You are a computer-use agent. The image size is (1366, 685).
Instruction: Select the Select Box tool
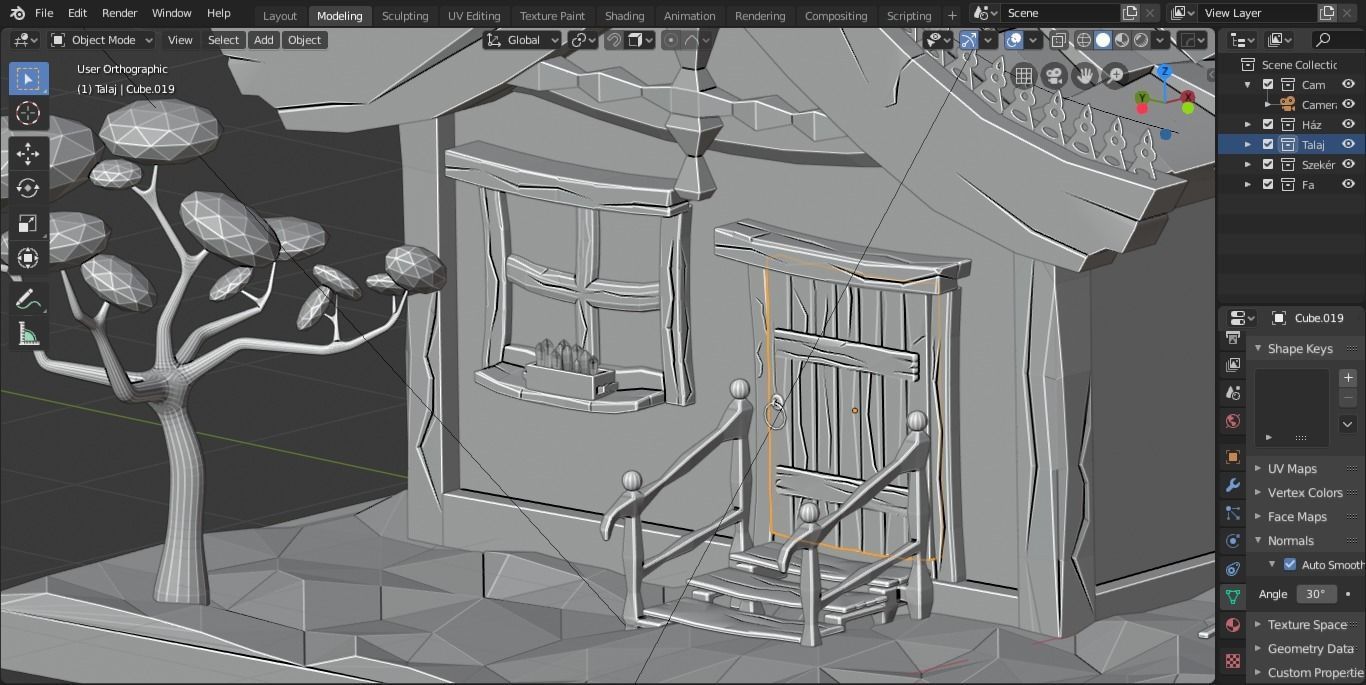[x=28, y=79]
